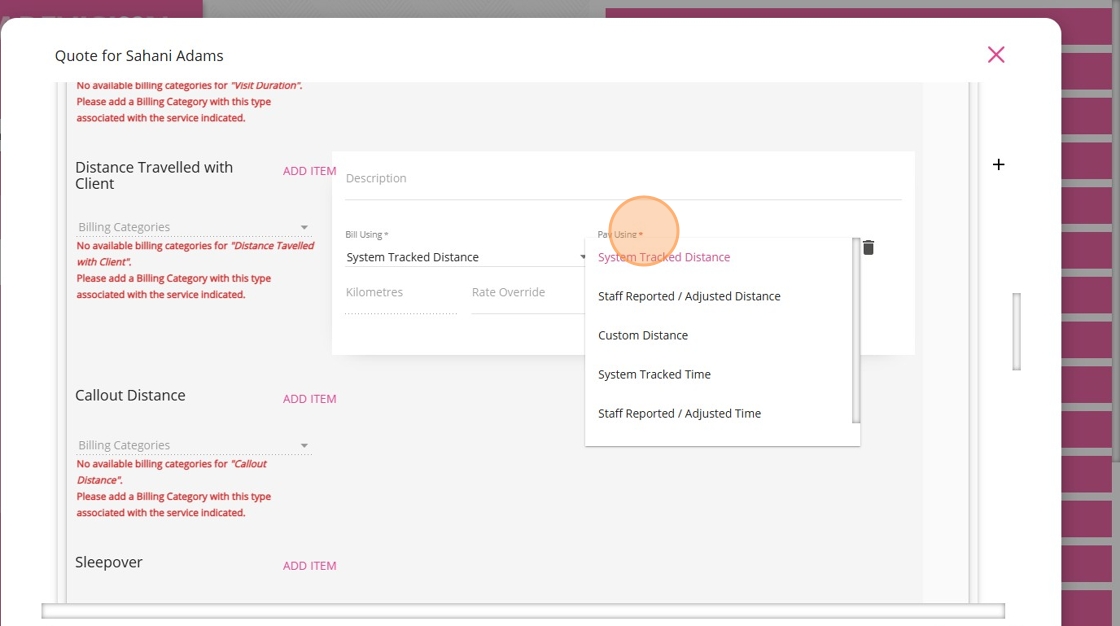
Task: Click the Rate Override field
Action: pos(527,293)
